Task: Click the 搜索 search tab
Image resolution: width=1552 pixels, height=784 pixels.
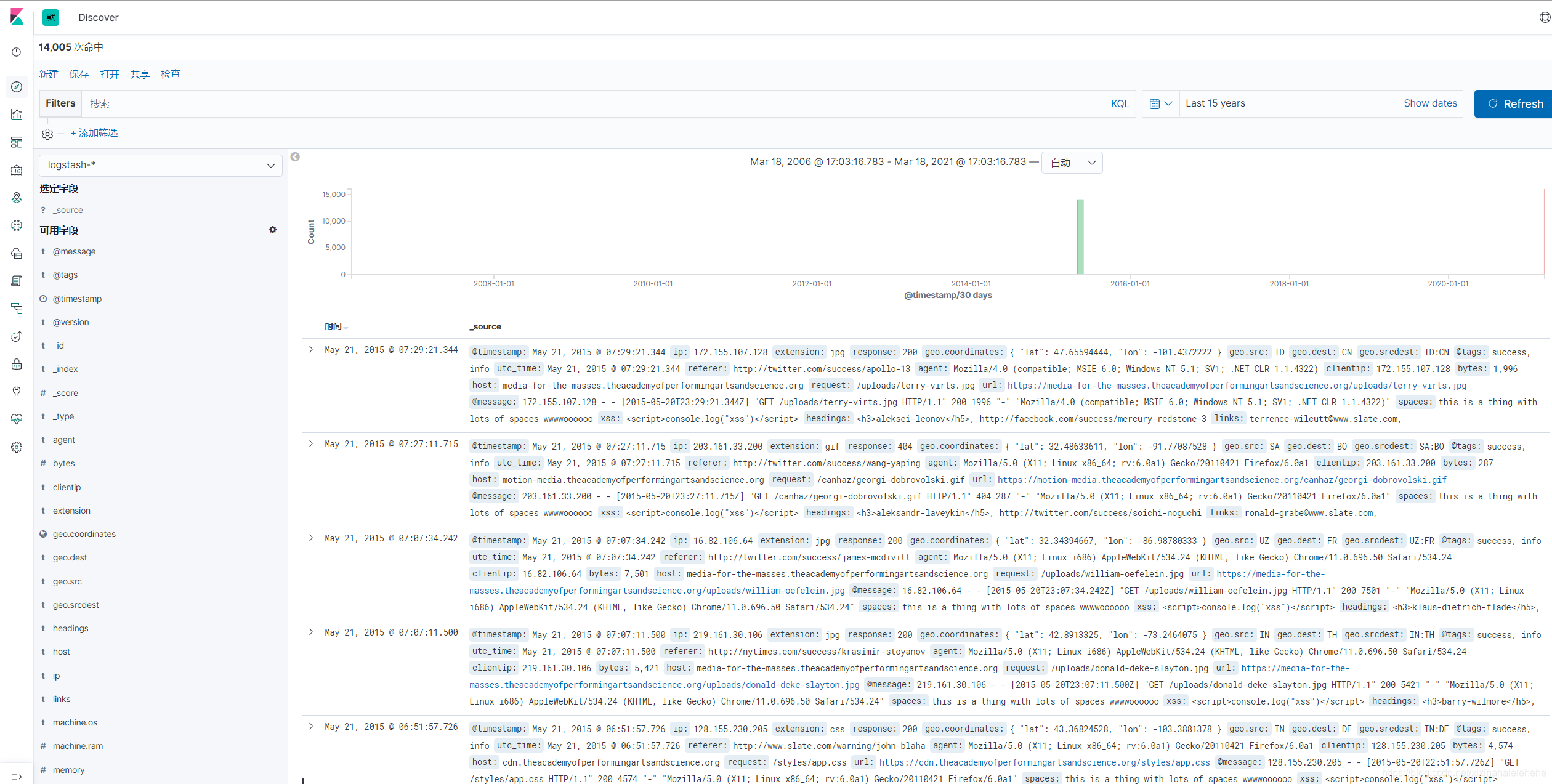Action: point(100,102)
